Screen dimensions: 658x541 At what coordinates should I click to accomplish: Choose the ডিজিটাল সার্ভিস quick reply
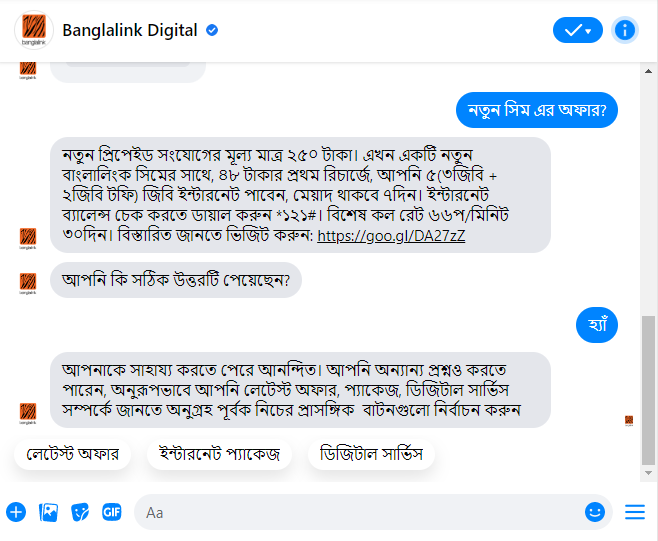(371, 454)
